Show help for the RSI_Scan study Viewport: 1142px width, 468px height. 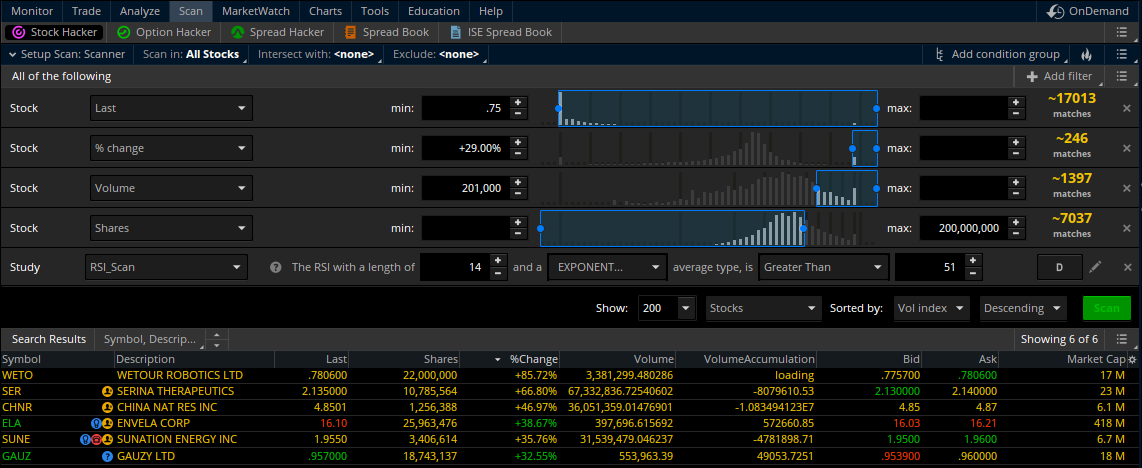click(x=275, y=267)
